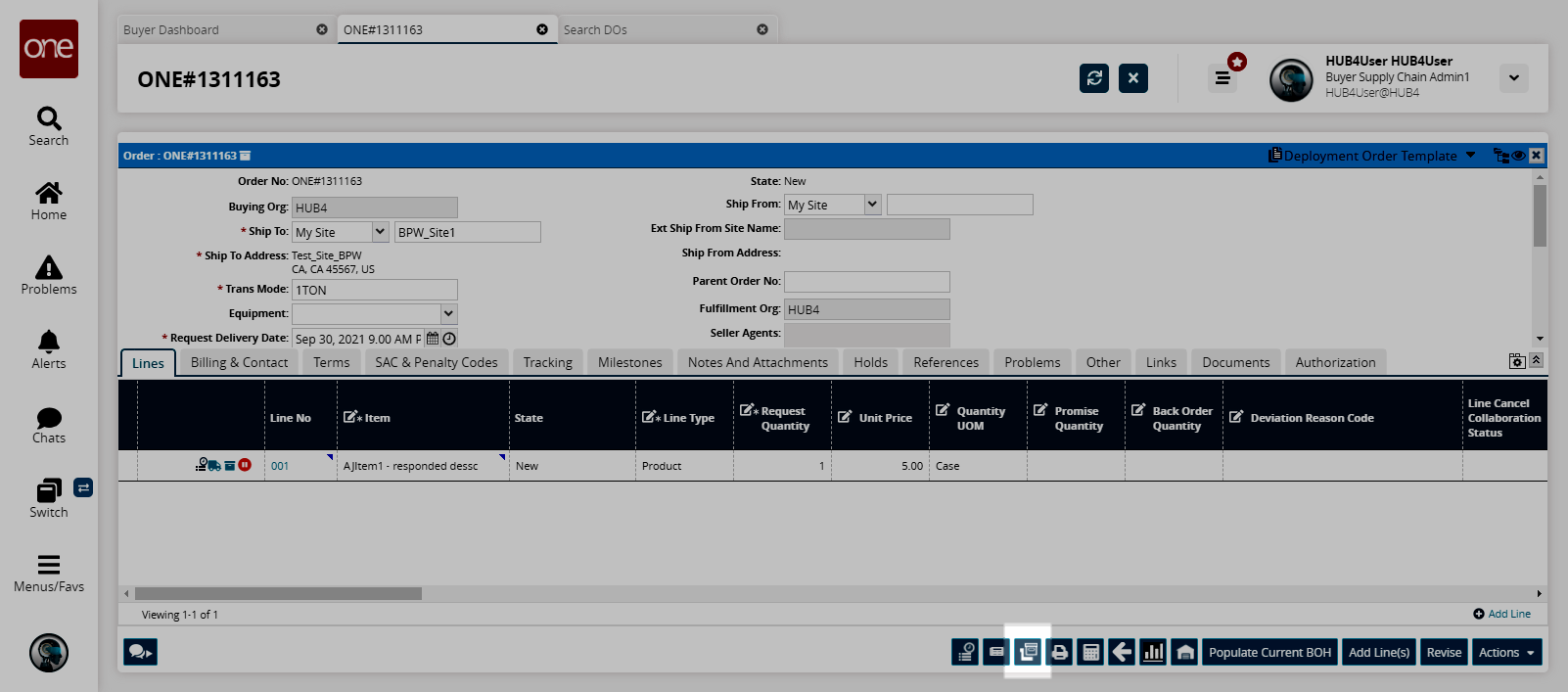This screenshot has width=1568, height=692.
Task: Collapse header panel using double-chevron icon
Action: [1536, 360]
